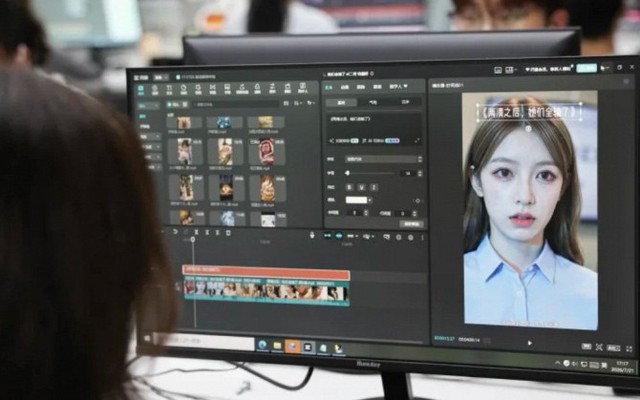Select the Fancy Text sub-tab under text properties

[405, 102]
